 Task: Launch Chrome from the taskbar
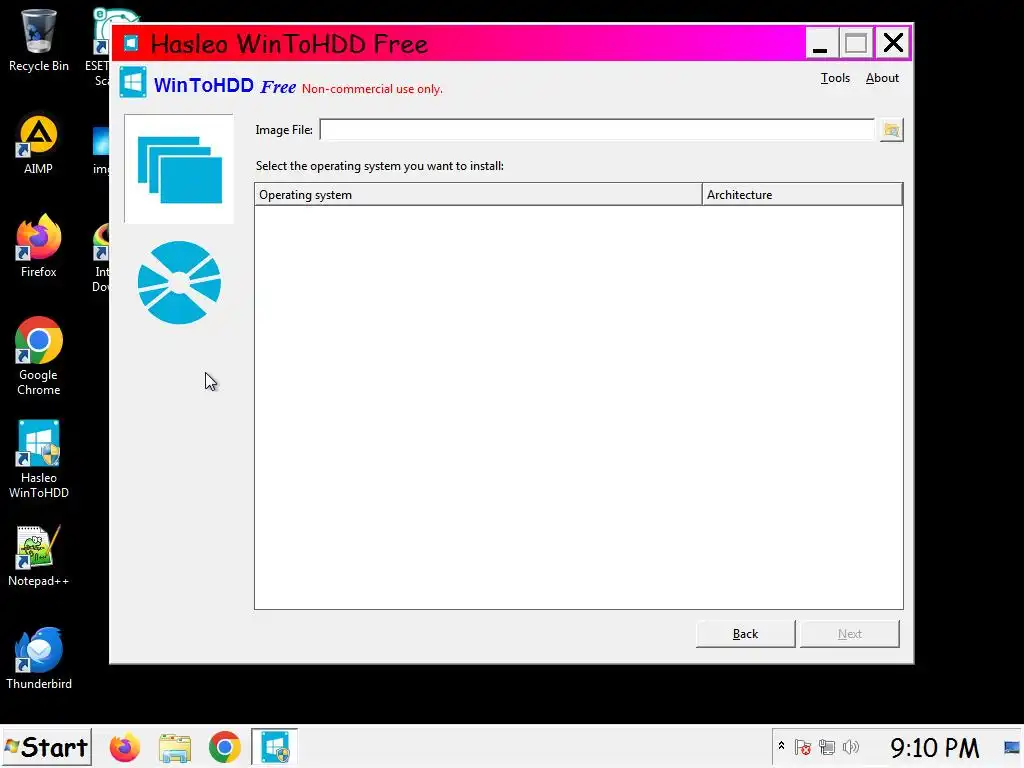click(x=224, y=748)
